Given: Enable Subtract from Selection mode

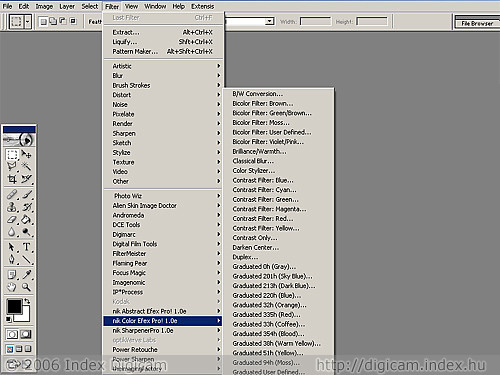Looking at the screenshot, I should (x=63, y=22).
